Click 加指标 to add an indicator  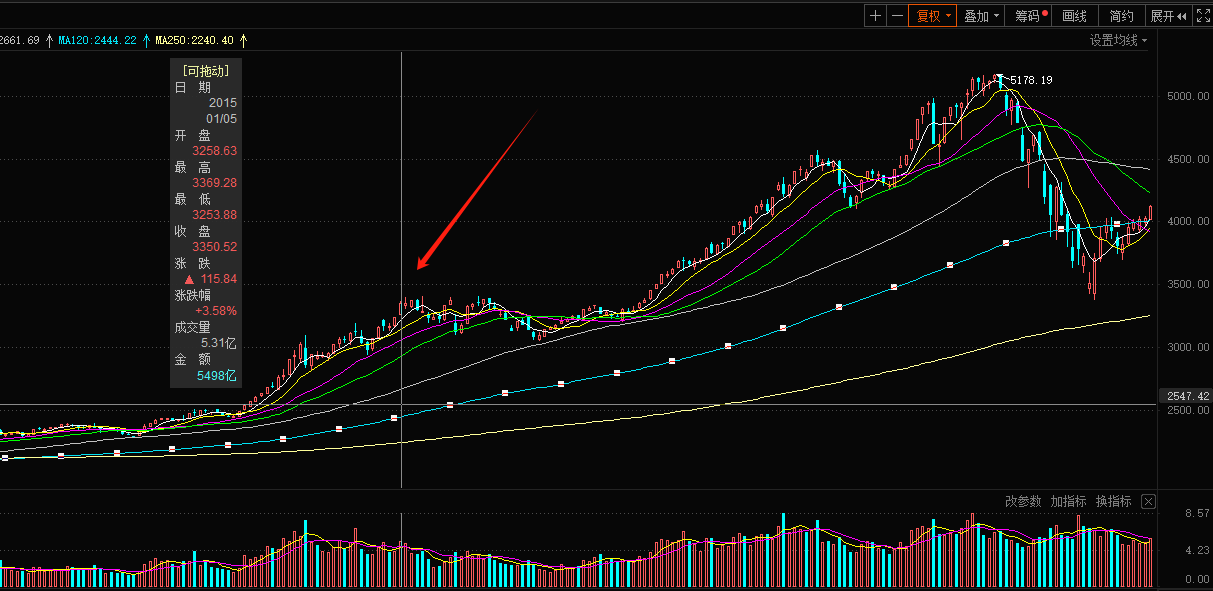click(1068, 501)
